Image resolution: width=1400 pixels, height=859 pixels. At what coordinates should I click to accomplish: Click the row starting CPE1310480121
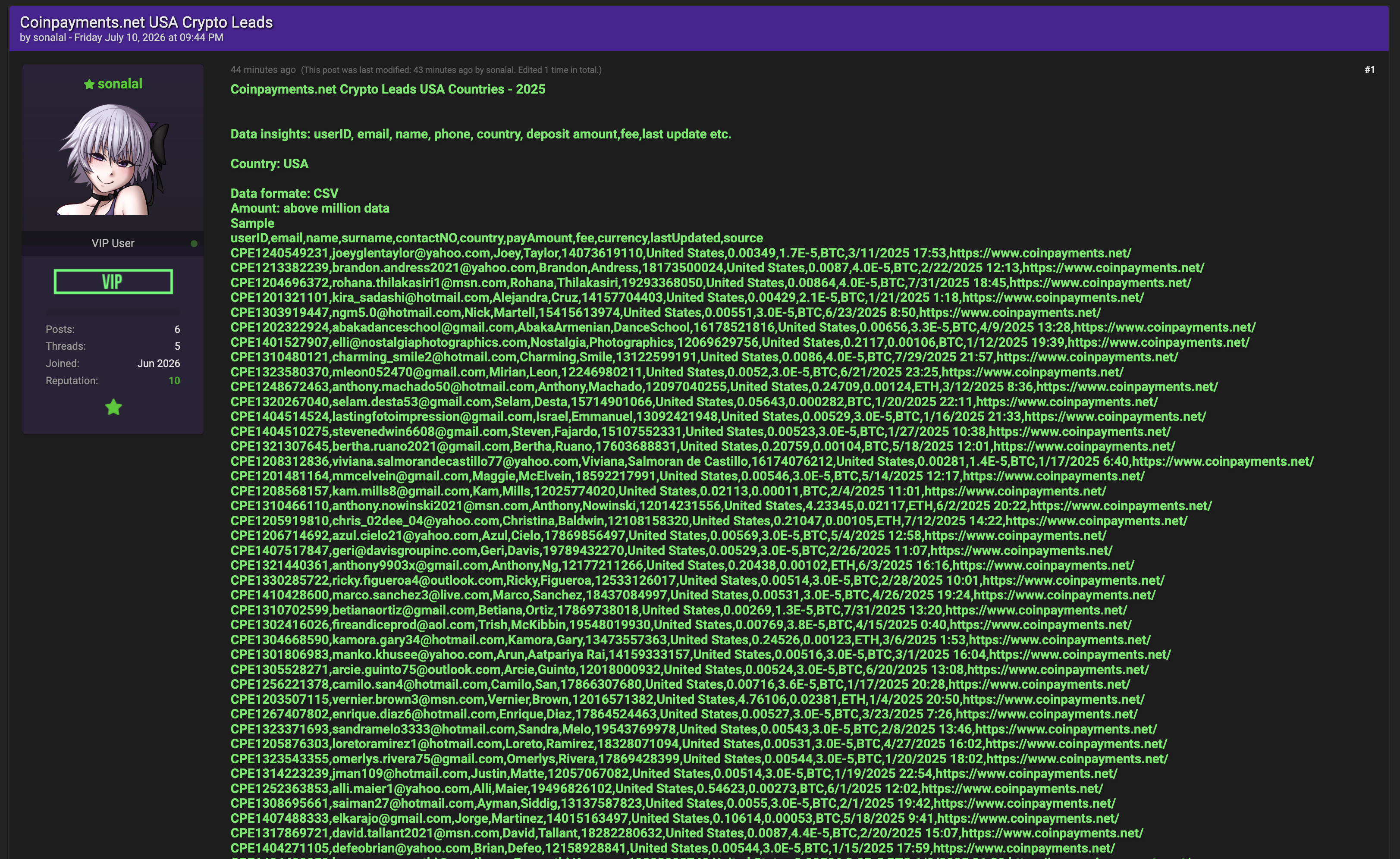[704, 357]
